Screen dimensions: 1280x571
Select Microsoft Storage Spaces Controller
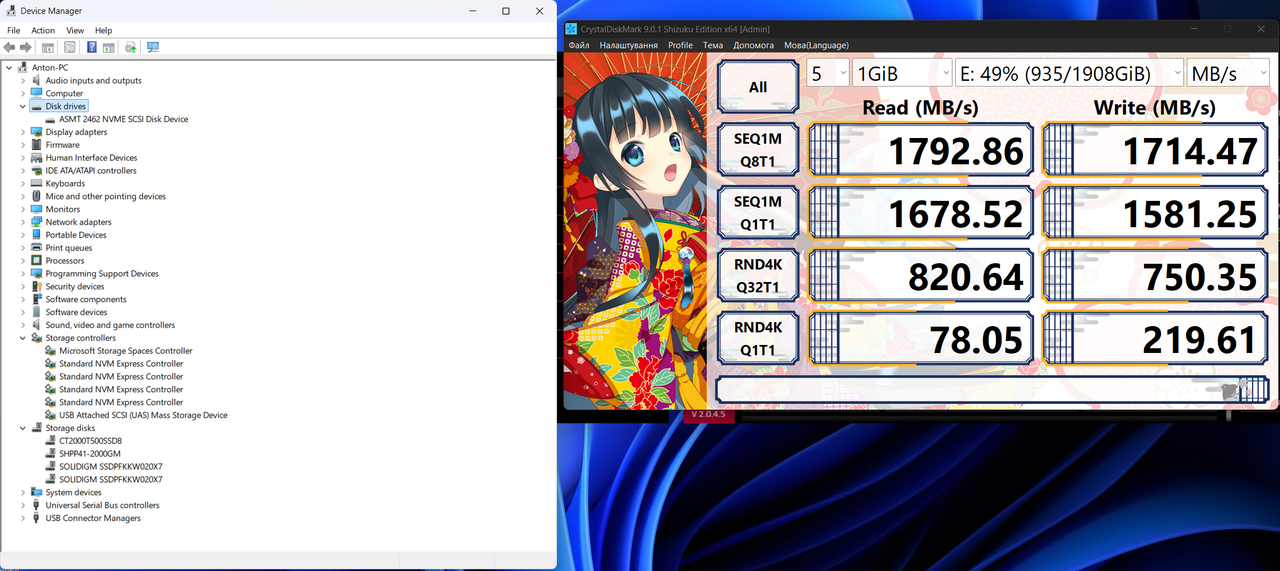point(125,351)
